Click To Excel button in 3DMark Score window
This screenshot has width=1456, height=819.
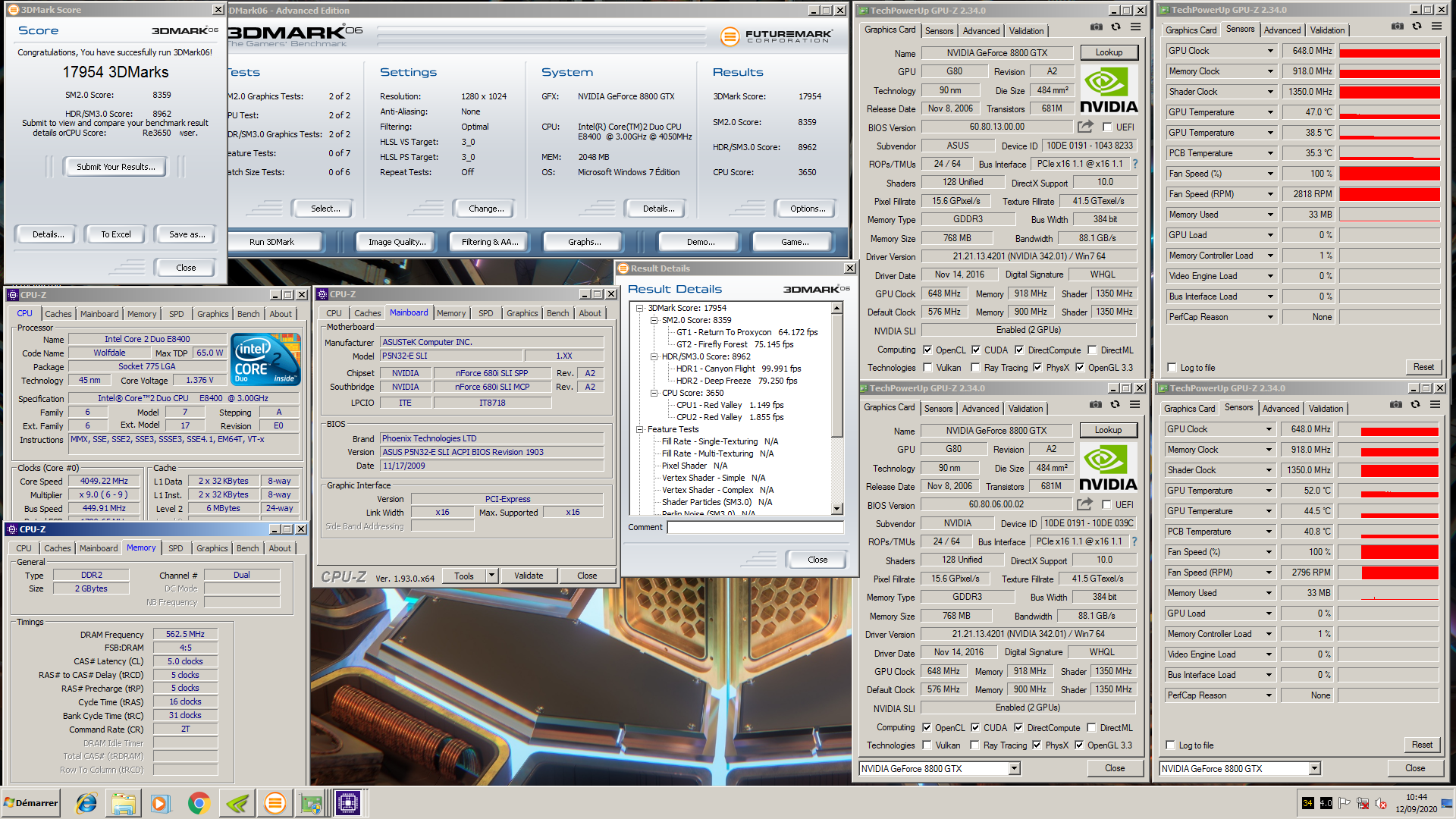(x=116, y=234)
